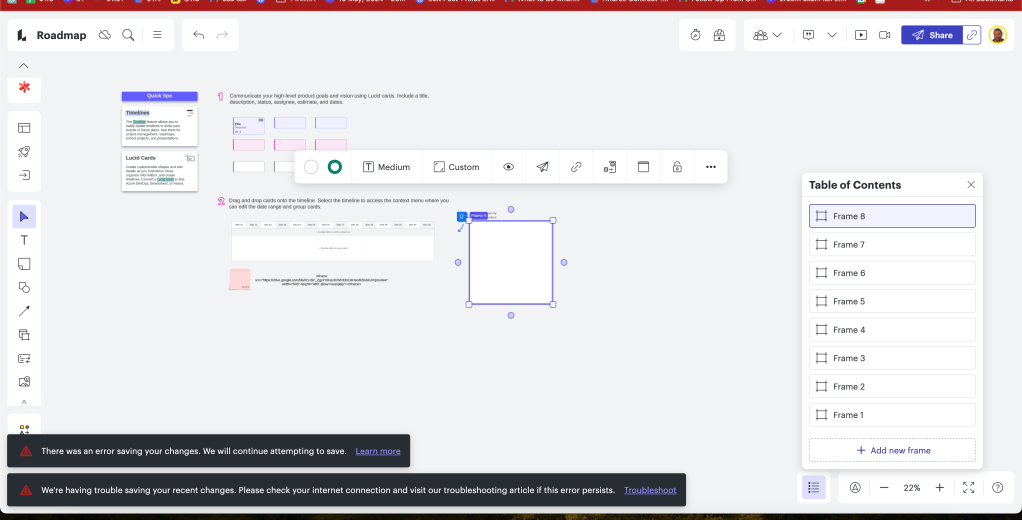Image resolution: width=1022 pixels, height=520 pixels.
Task: Click the red asterisk icon in left sidebar
Action: coord(24,87)
